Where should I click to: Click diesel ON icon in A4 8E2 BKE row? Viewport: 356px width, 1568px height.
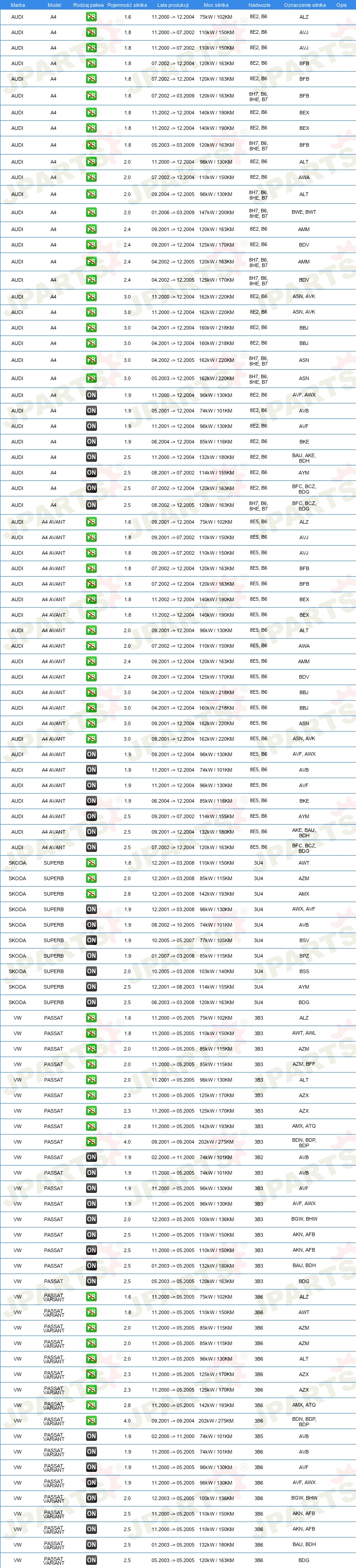[91, 442]
